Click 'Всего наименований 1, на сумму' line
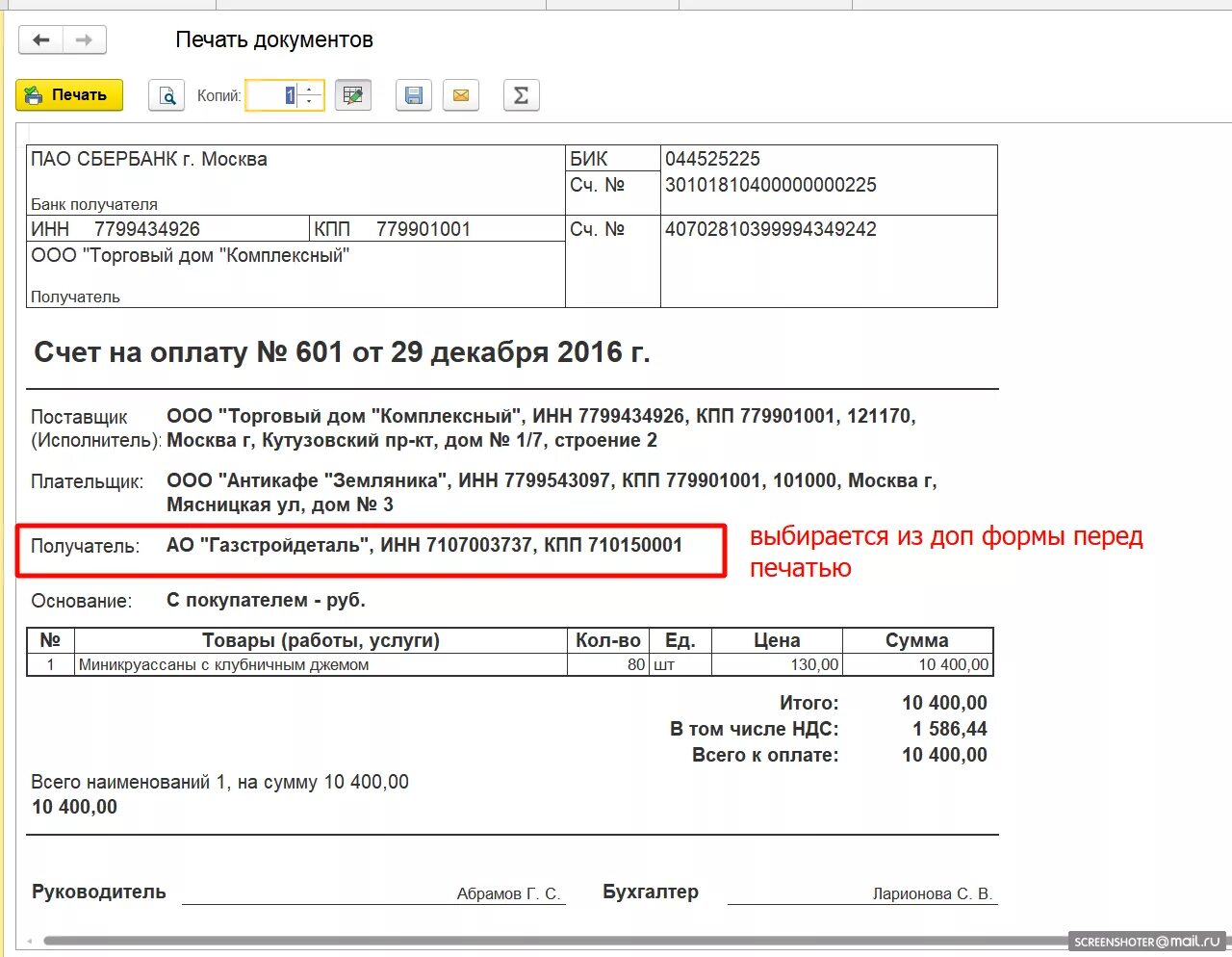 [x=219, y=782]
